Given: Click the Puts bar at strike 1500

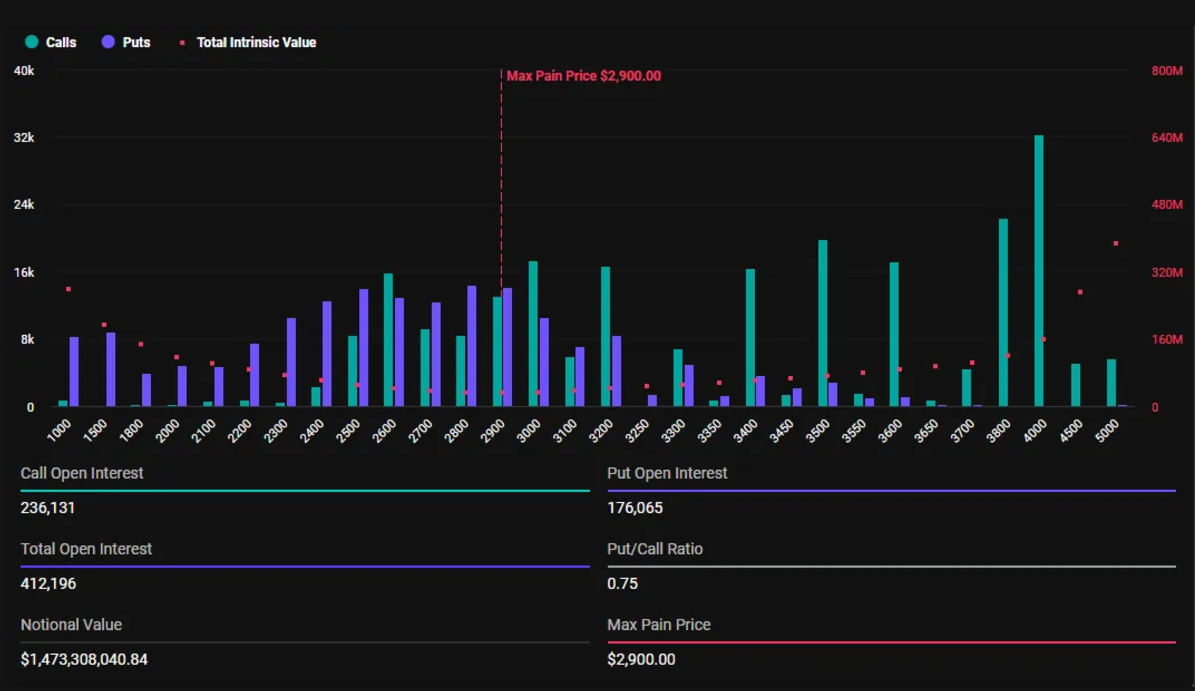Looking at the screenshot, I should pos(111,369).
